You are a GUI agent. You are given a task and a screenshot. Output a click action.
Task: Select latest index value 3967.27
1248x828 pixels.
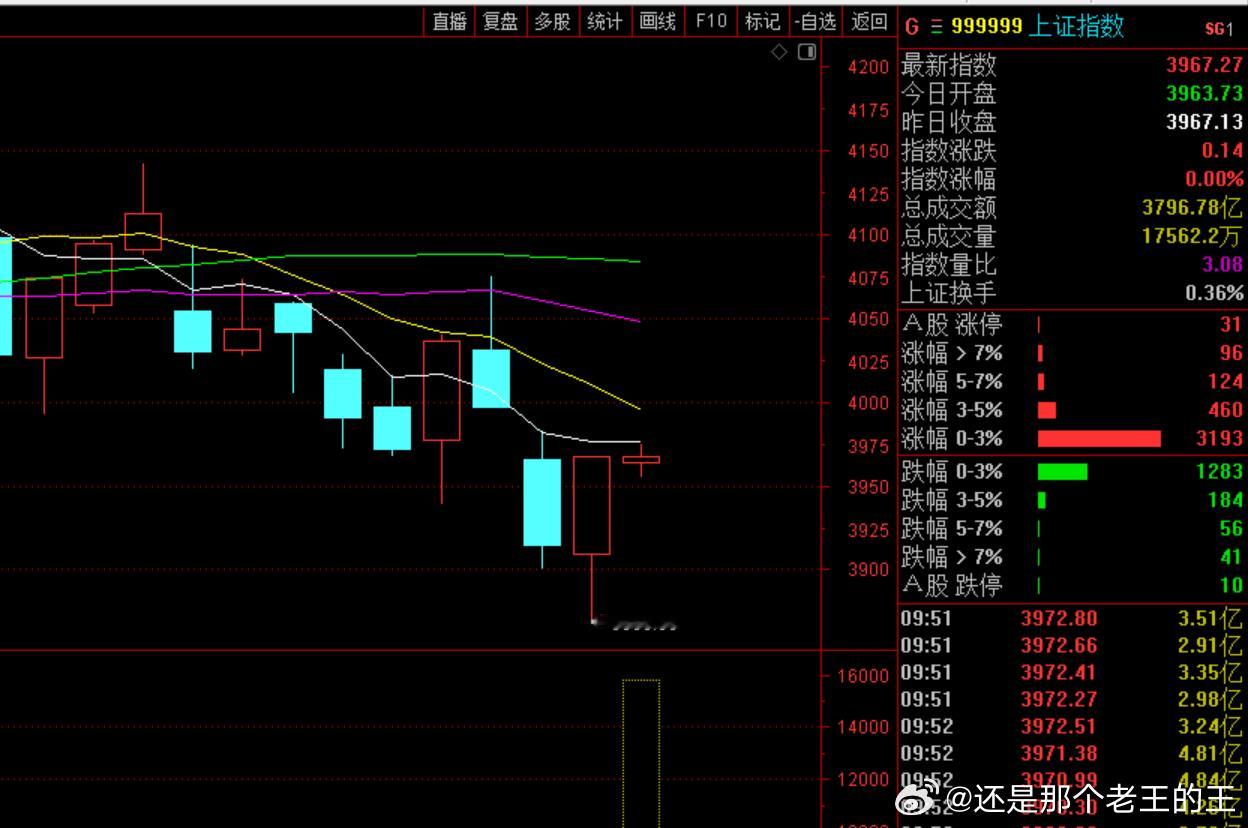click(x=1204, y=65)
